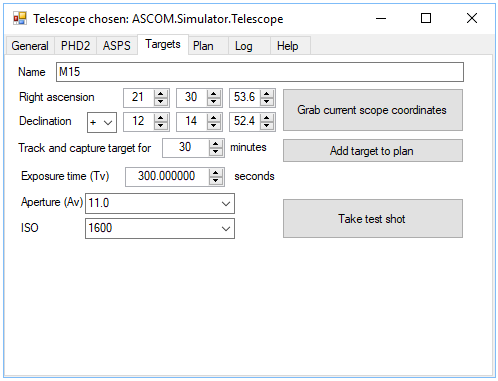Click the declination seconds field
This screenshot has height=381, width=498.
coord(245,122)
